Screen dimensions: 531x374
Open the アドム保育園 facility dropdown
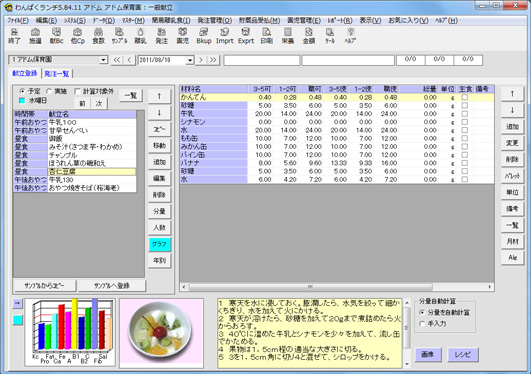[x=103, y=60]
